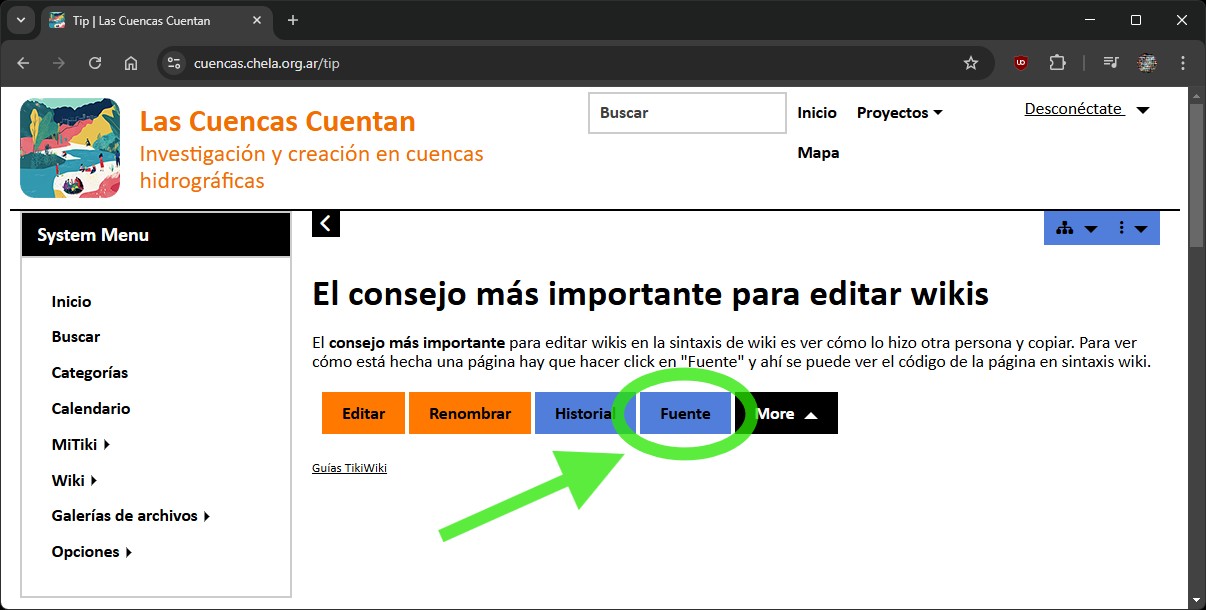The image size is (1206, 610).
Task: Follow the Guías TikiWiki link
Action: point(349,468)
